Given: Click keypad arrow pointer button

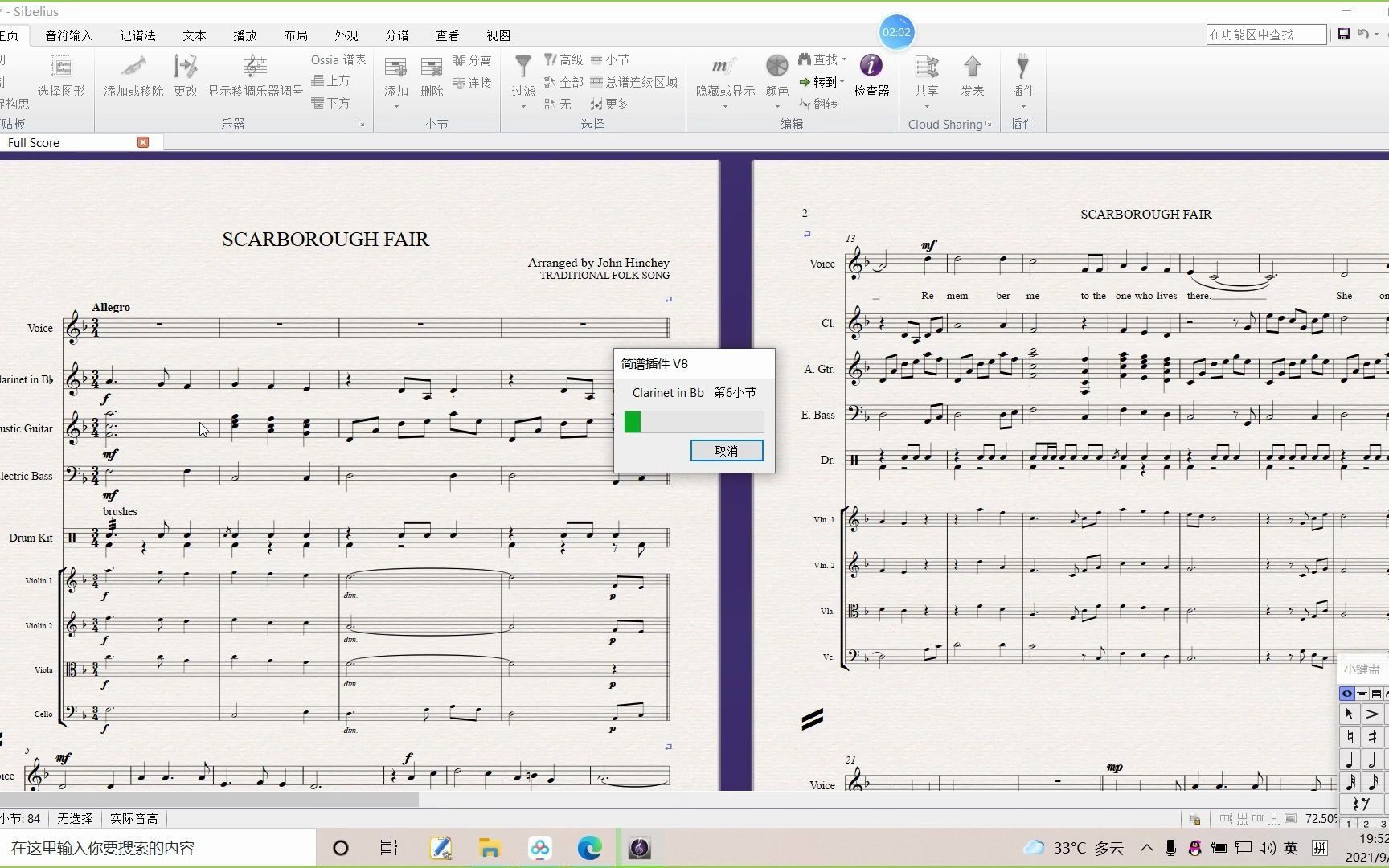Looking at the screenshot, I should tap(1350, 714).
